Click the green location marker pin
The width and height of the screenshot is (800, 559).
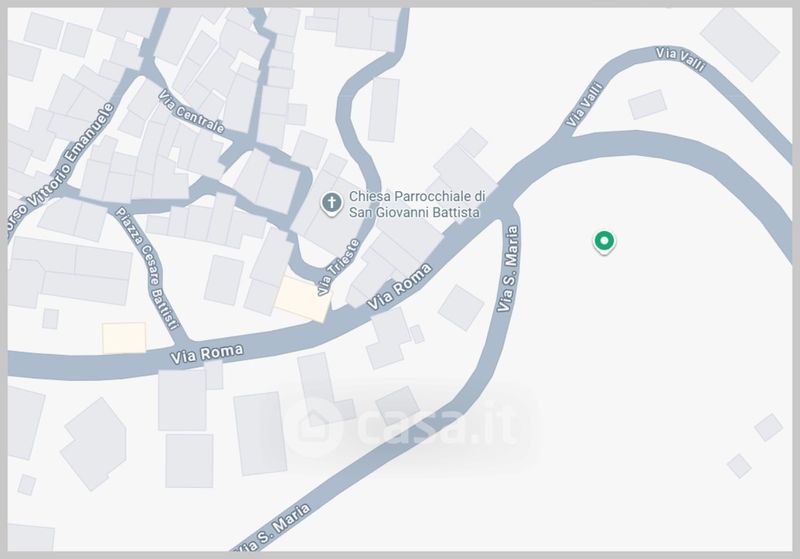[604, 242]
